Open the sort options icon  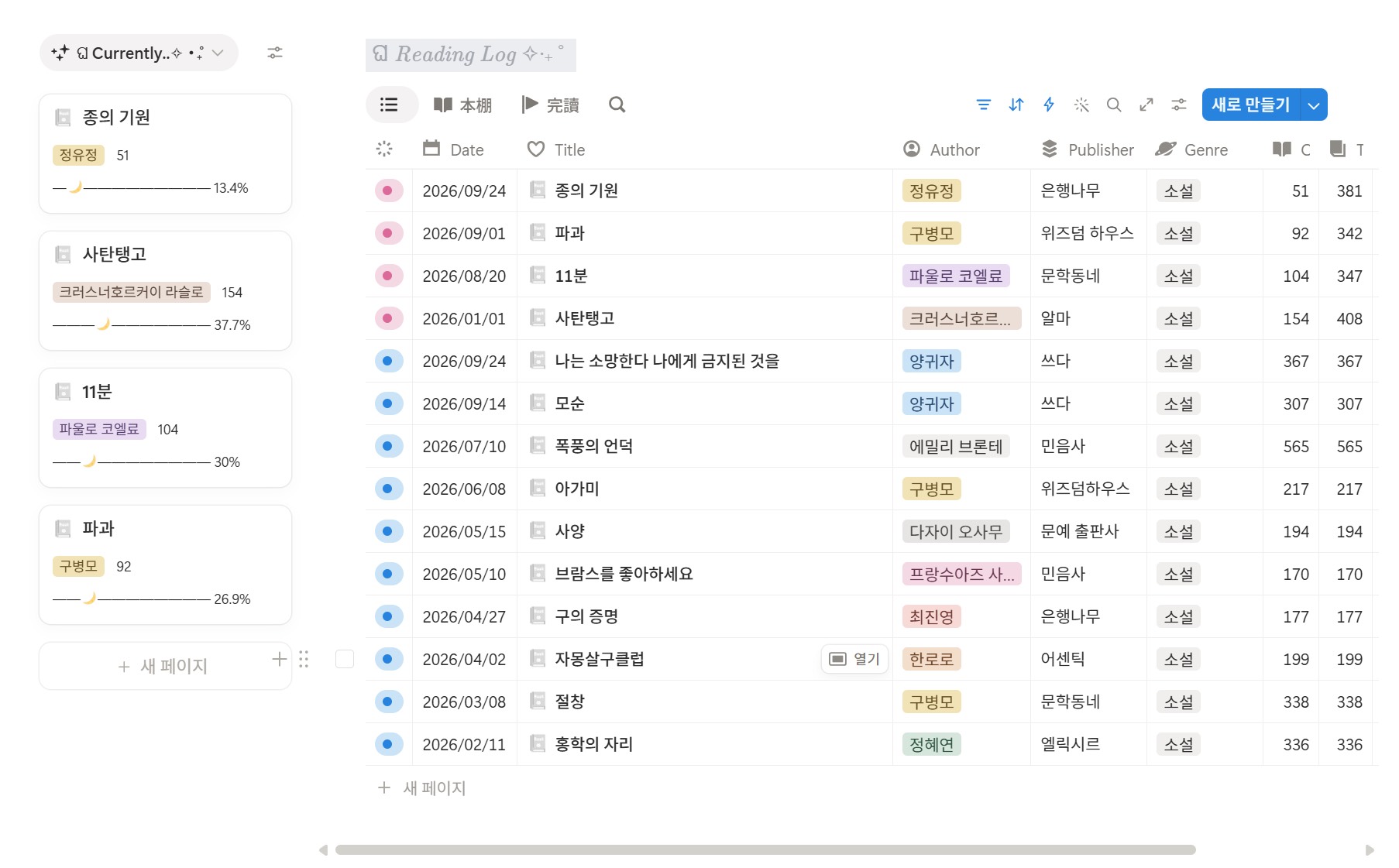[x=1016, y=105]
